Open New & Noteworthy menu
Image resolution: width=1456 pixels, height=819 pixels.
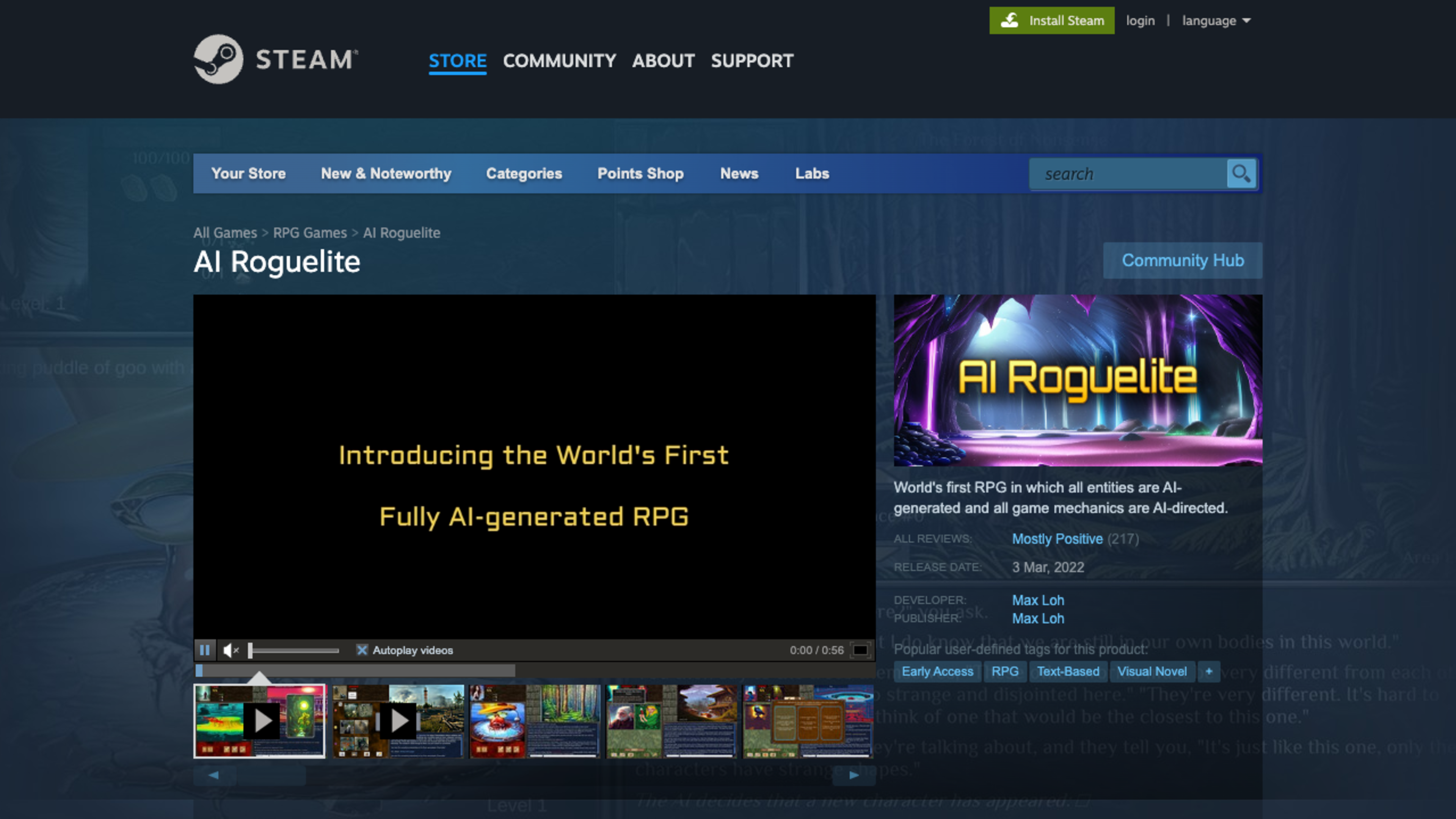coord(386,174)
